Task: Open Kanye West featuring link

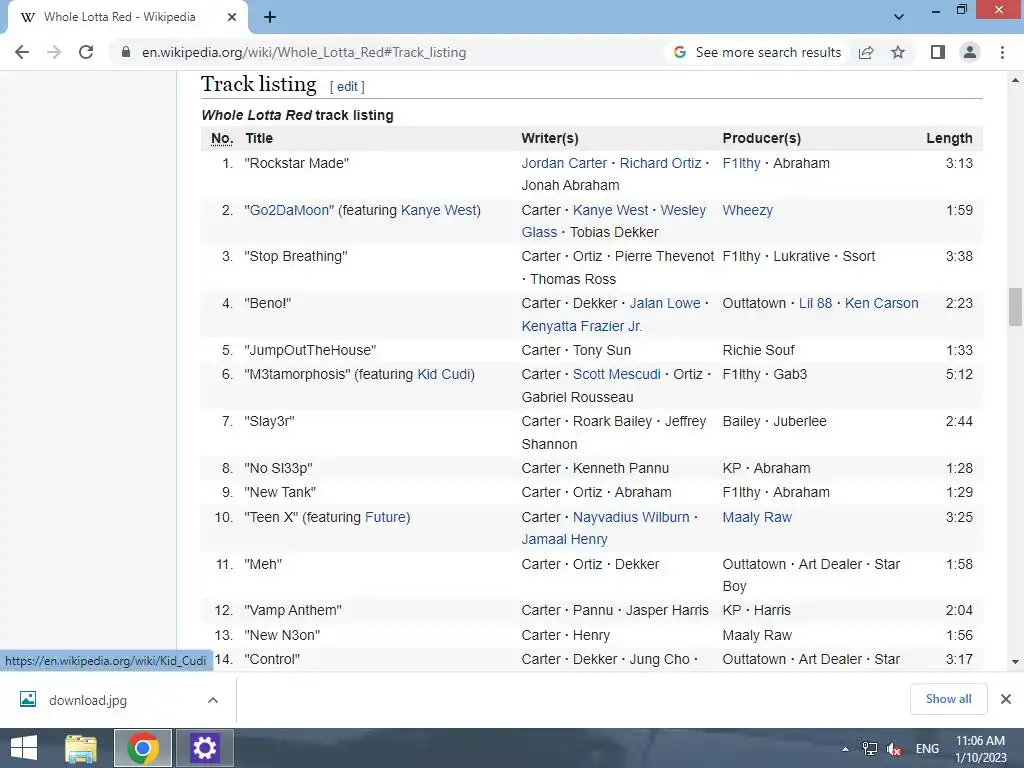Action: (439, 210)
